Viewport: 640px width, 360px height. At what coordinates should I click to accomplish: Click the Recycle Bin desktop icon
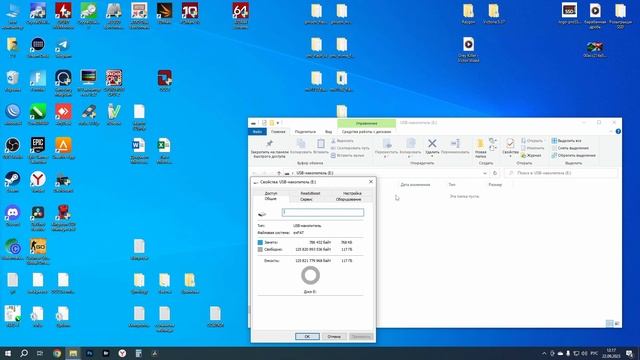point(13,81)
